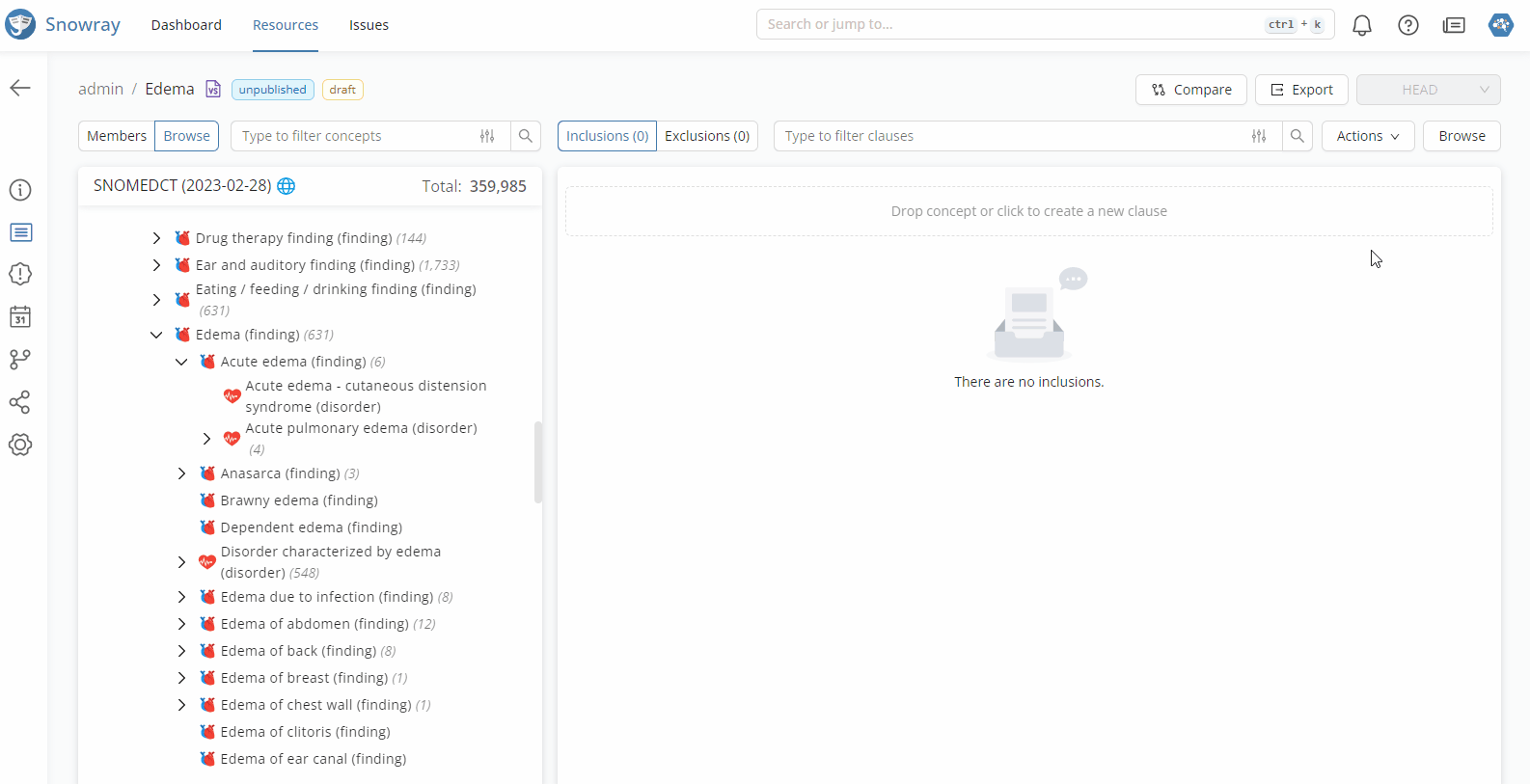The height and width of the screenshot is (784, 1530).
Task: Click the share icon in left sidebar
Action: [x=20, y=402]
